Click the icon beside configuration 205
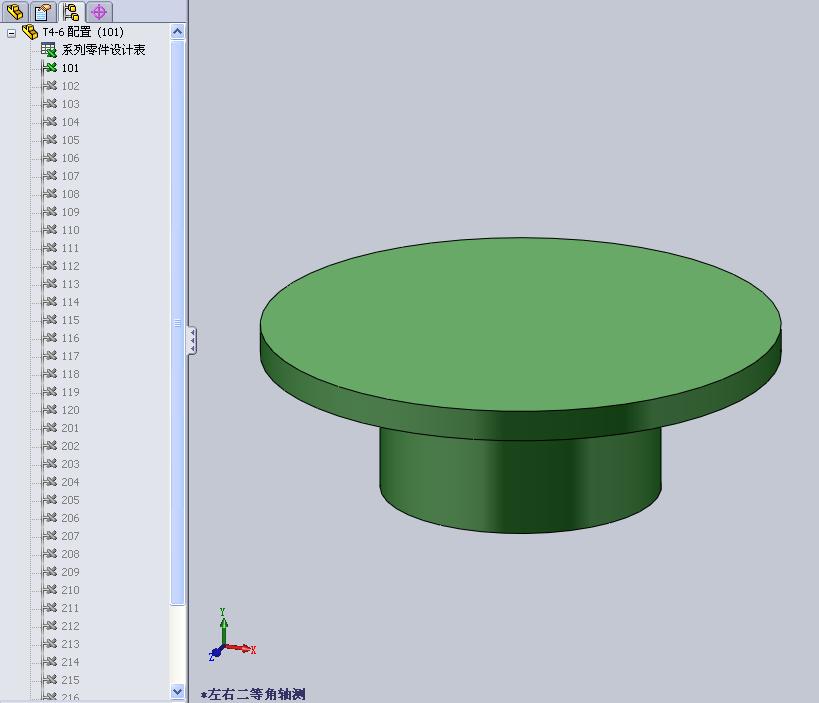 pos(50,500)
